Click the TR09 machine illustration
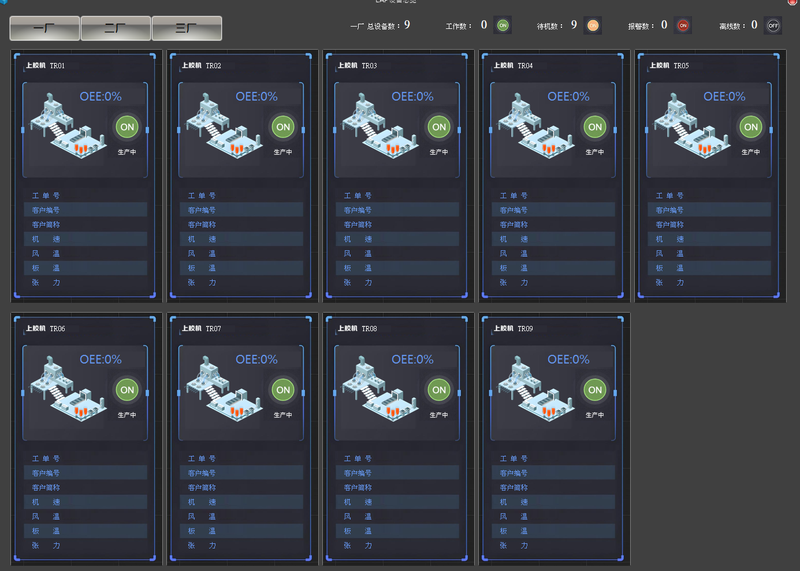 point(533,390)
